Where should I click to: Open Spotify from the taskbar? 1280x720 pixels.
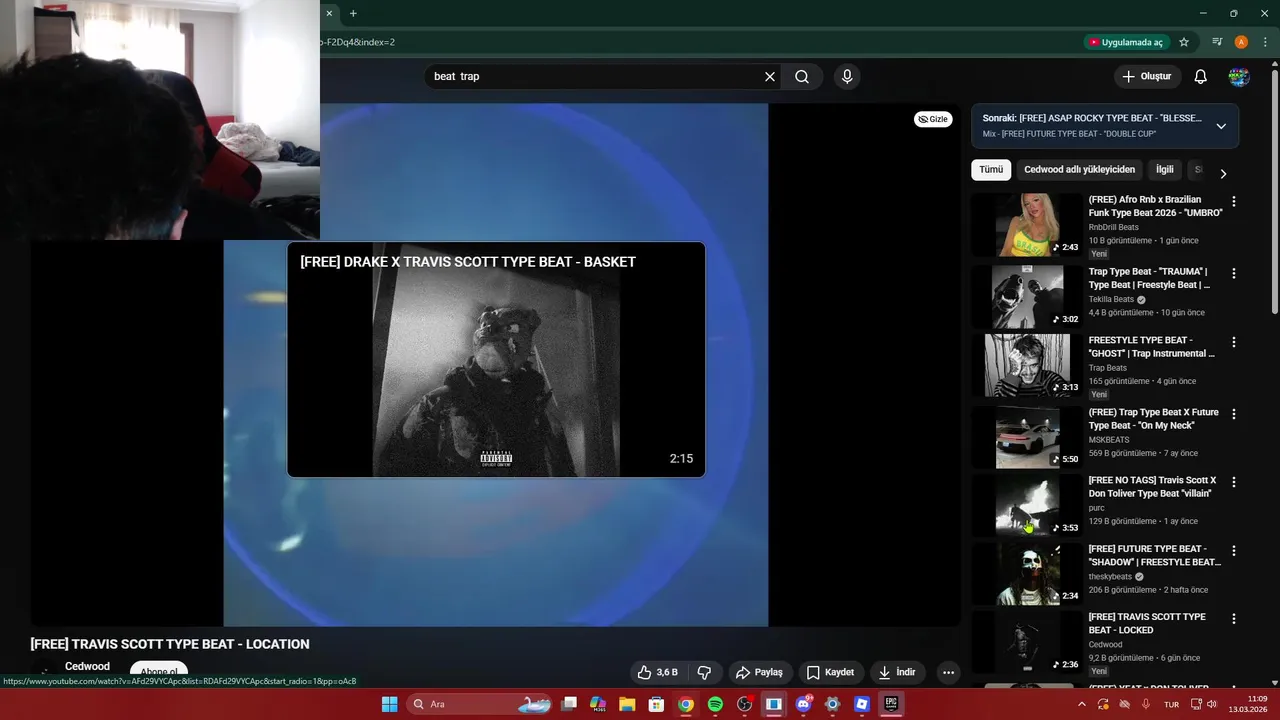[715, 704]
